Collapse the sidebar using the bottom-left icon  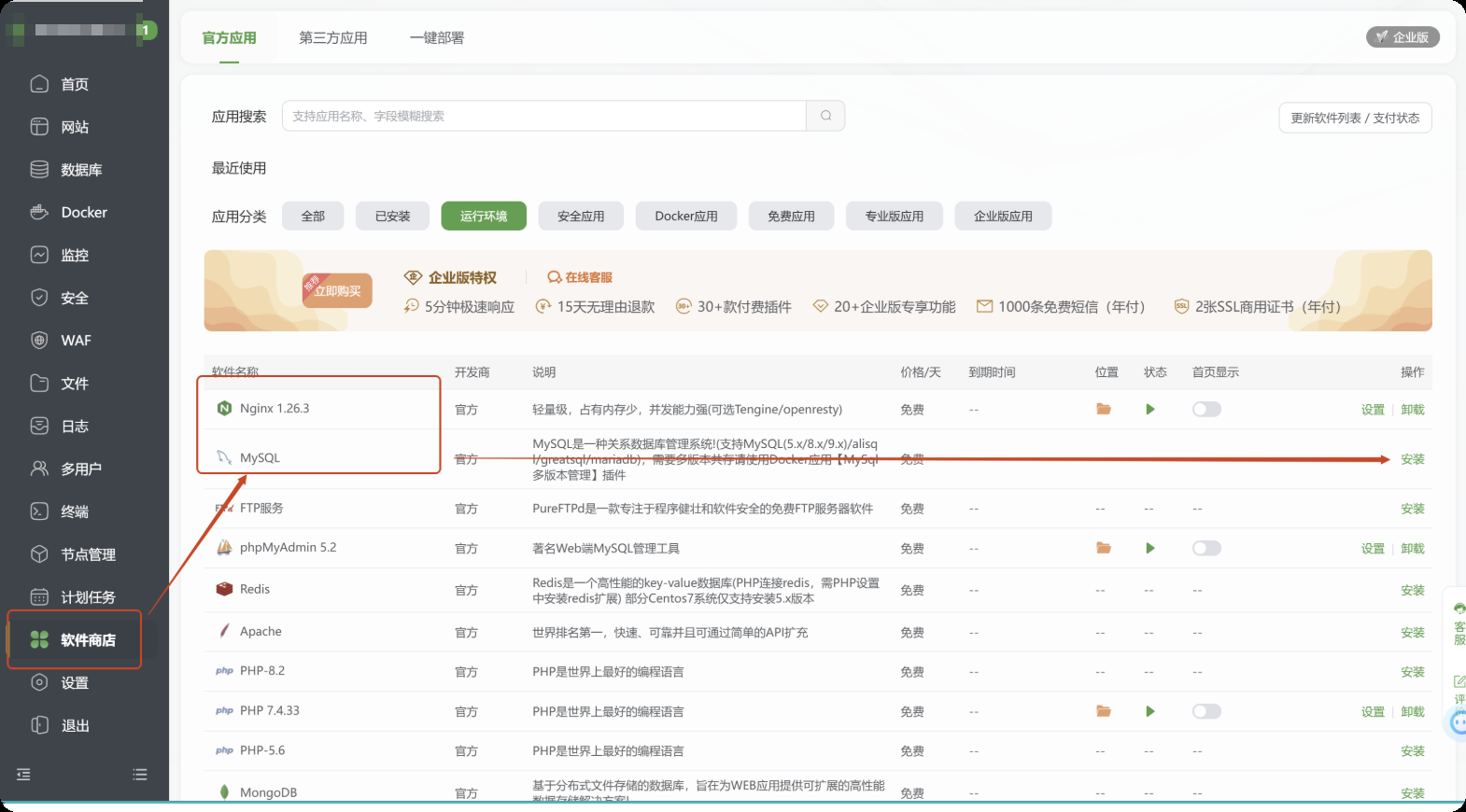click(x=24, y=774)
